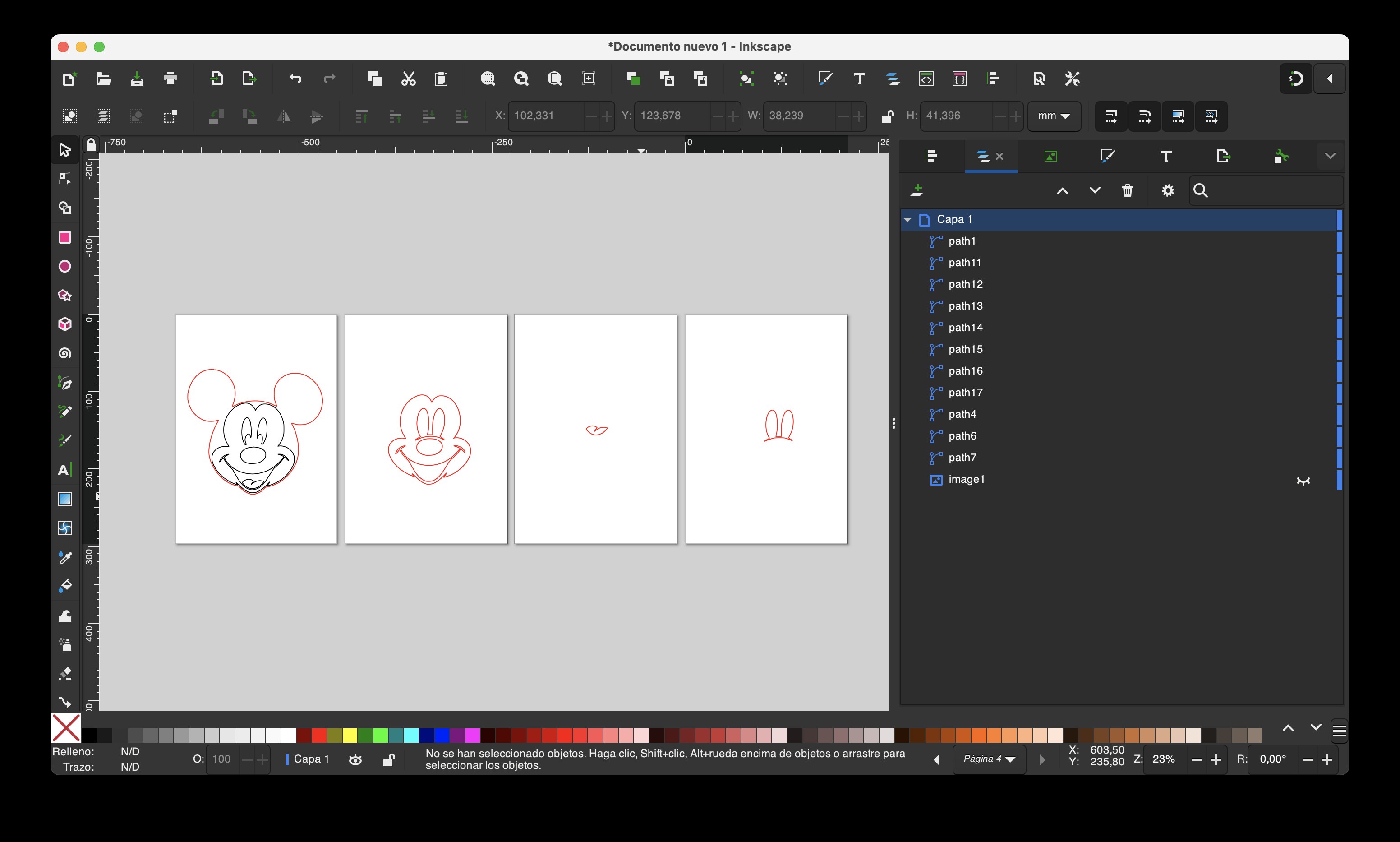Toggle Capa 1 visibility in status bar
The image size is (1400, 842).
pos(355,760)
